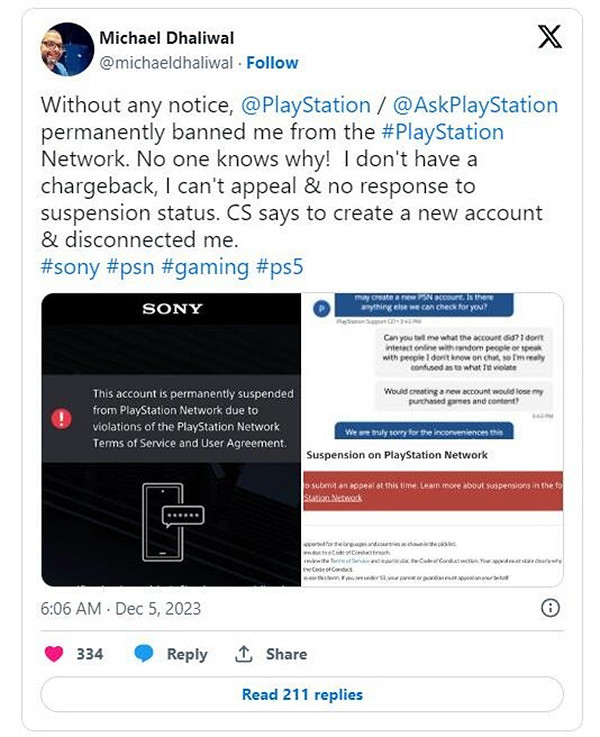
Task: Click Read 211 replies button
Action: 302,694
